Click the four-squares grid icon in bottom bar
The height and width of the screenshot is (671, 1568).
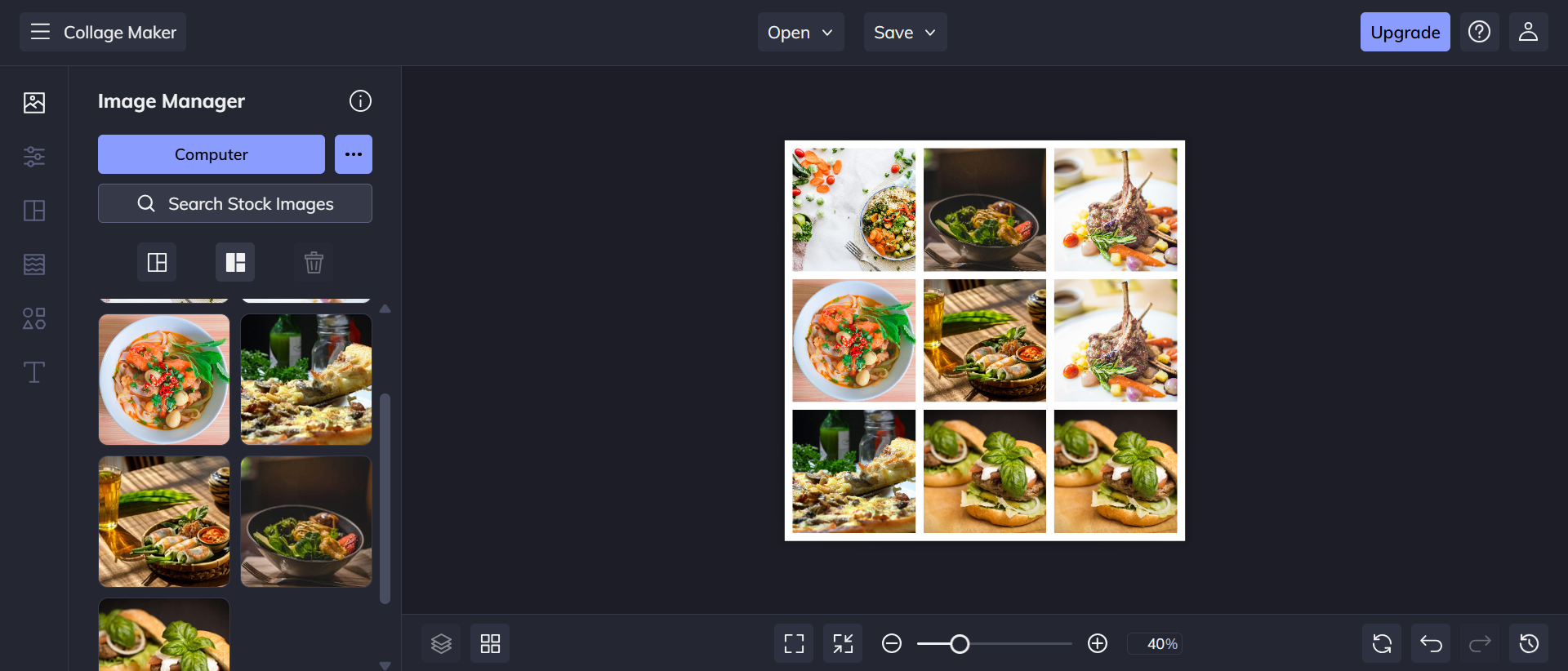coord(490,643)
